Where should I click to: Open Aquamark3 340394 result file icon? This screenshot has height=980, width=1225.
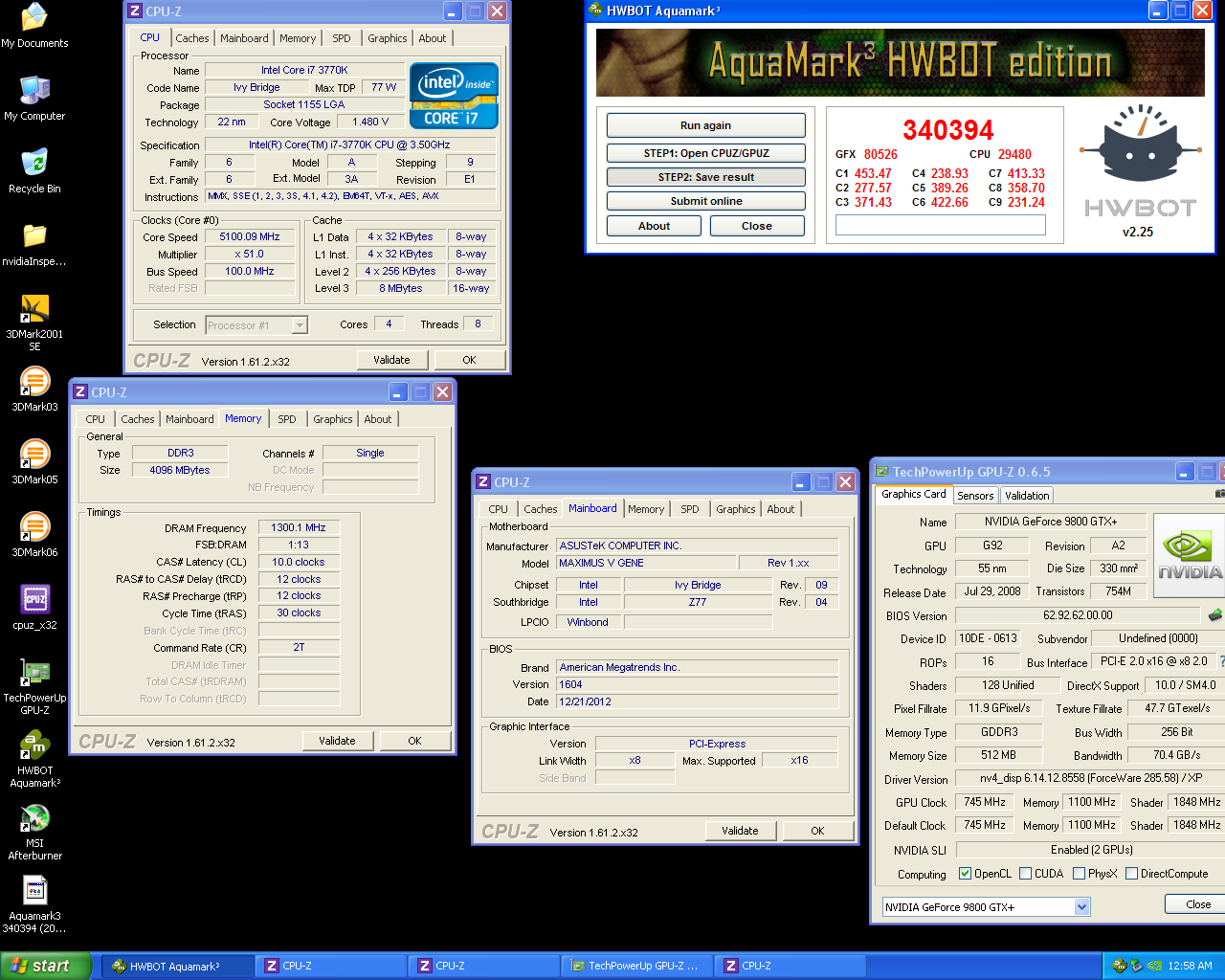point(34,904)
